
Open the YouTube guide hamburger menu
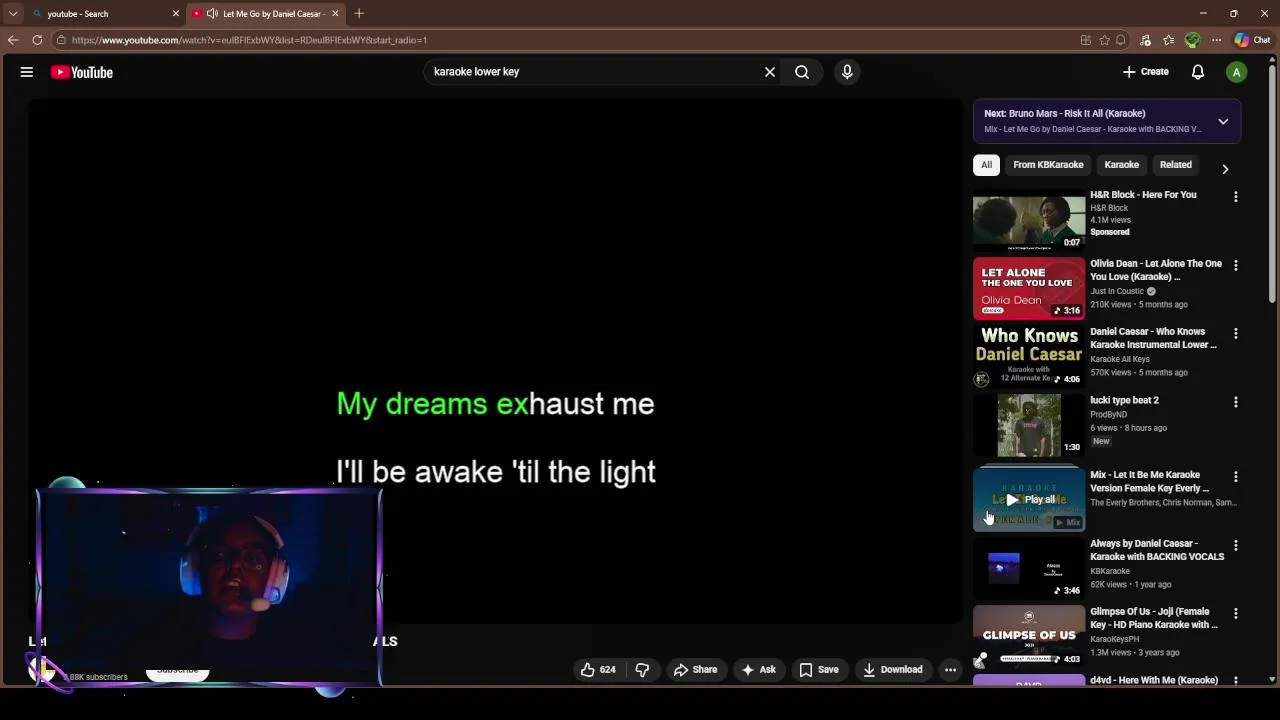tap(27, 72)
